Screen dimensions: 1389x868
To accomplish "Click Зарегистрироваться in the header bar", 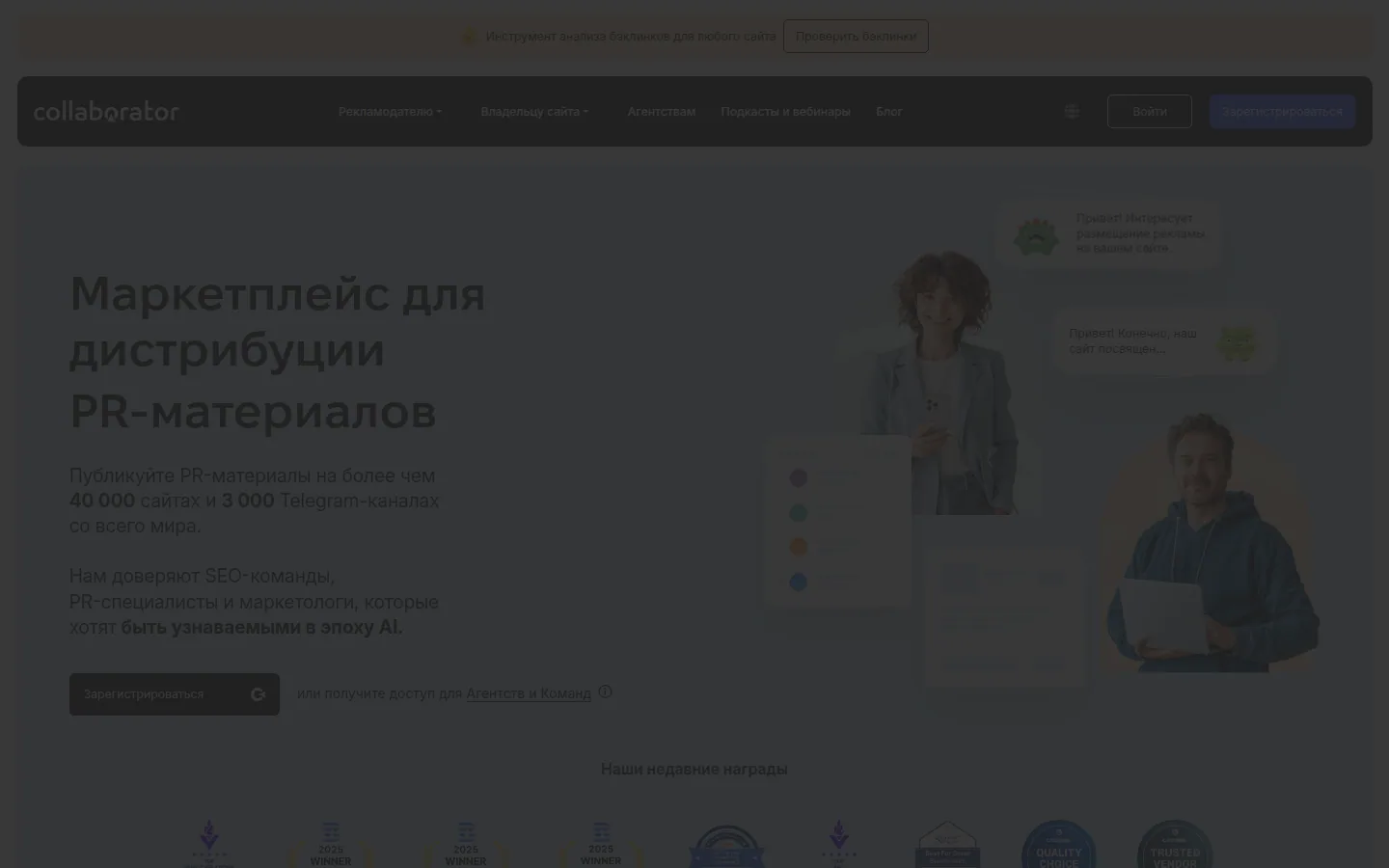I will (1282, 112).
